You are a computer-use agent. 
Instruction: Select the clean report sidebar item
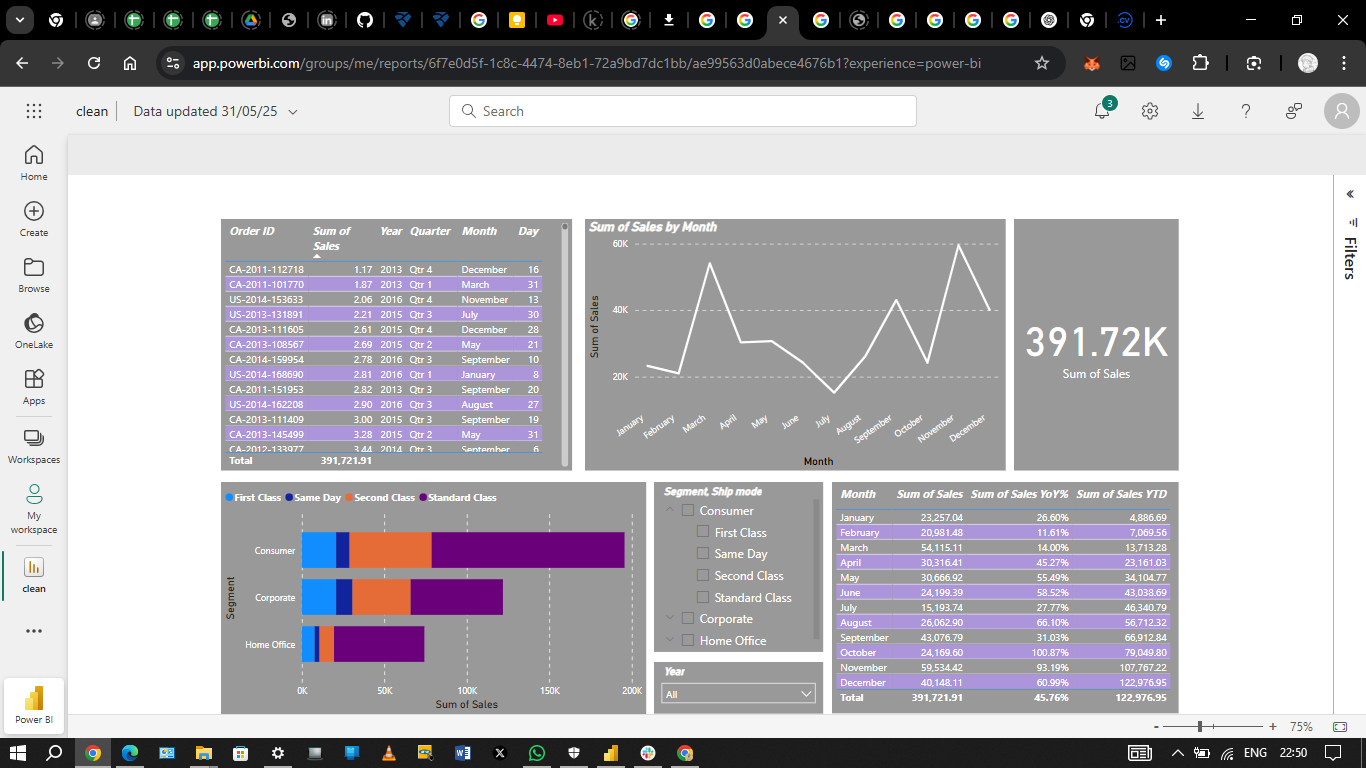(x=34, y=575)
